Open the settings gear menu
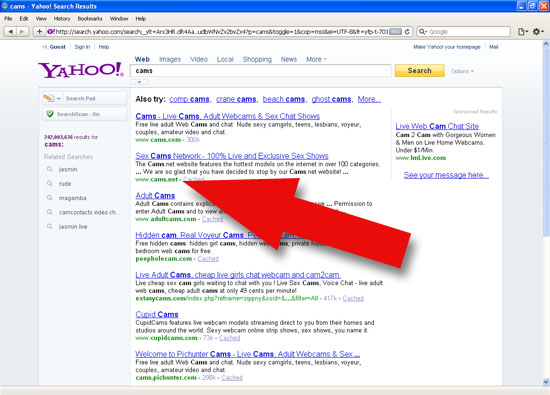The height and width of the screenshot is (395, 550). (x=538, y=32)
